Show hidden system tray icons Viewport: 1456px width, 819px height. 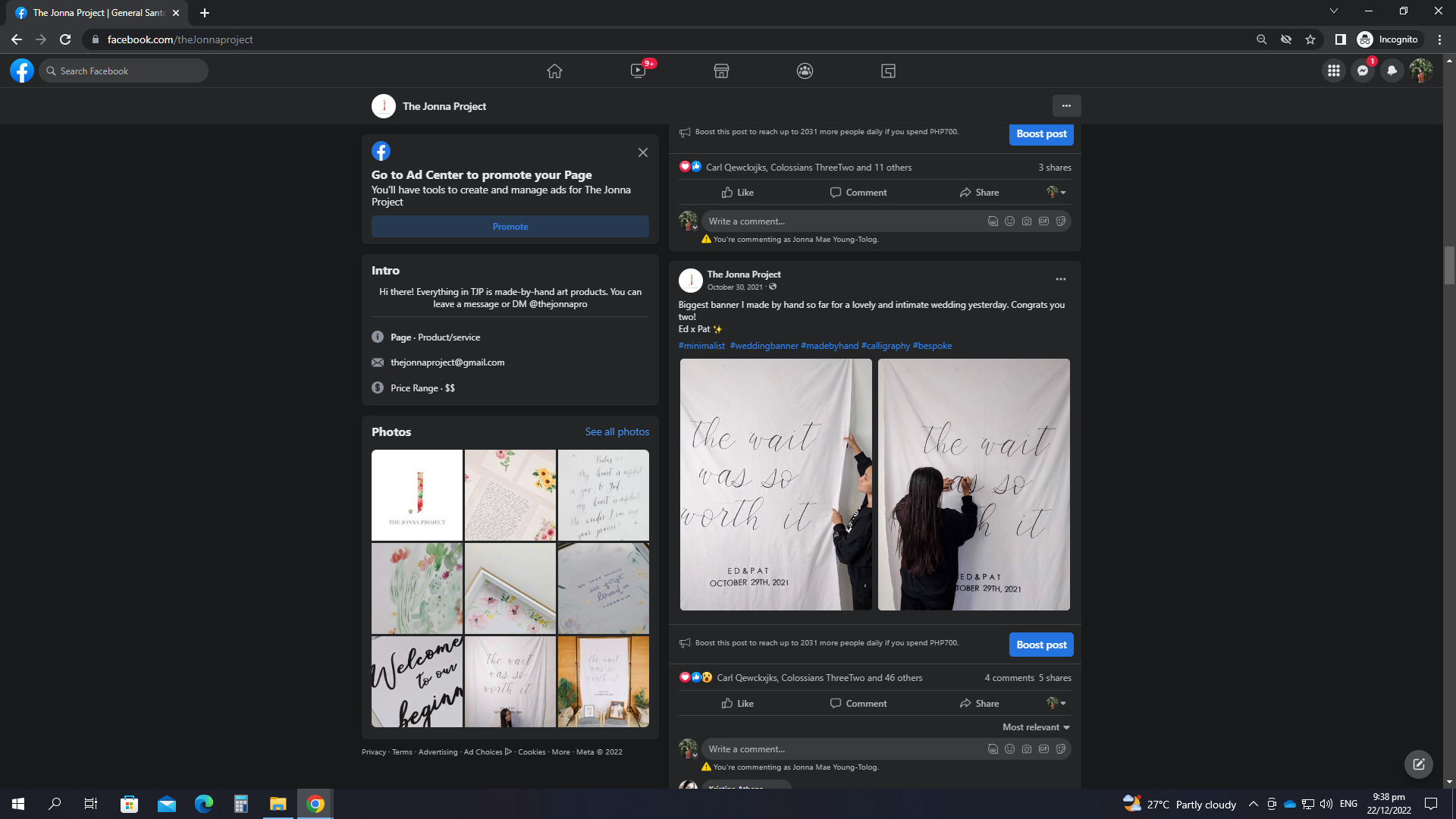[1253, 804]
